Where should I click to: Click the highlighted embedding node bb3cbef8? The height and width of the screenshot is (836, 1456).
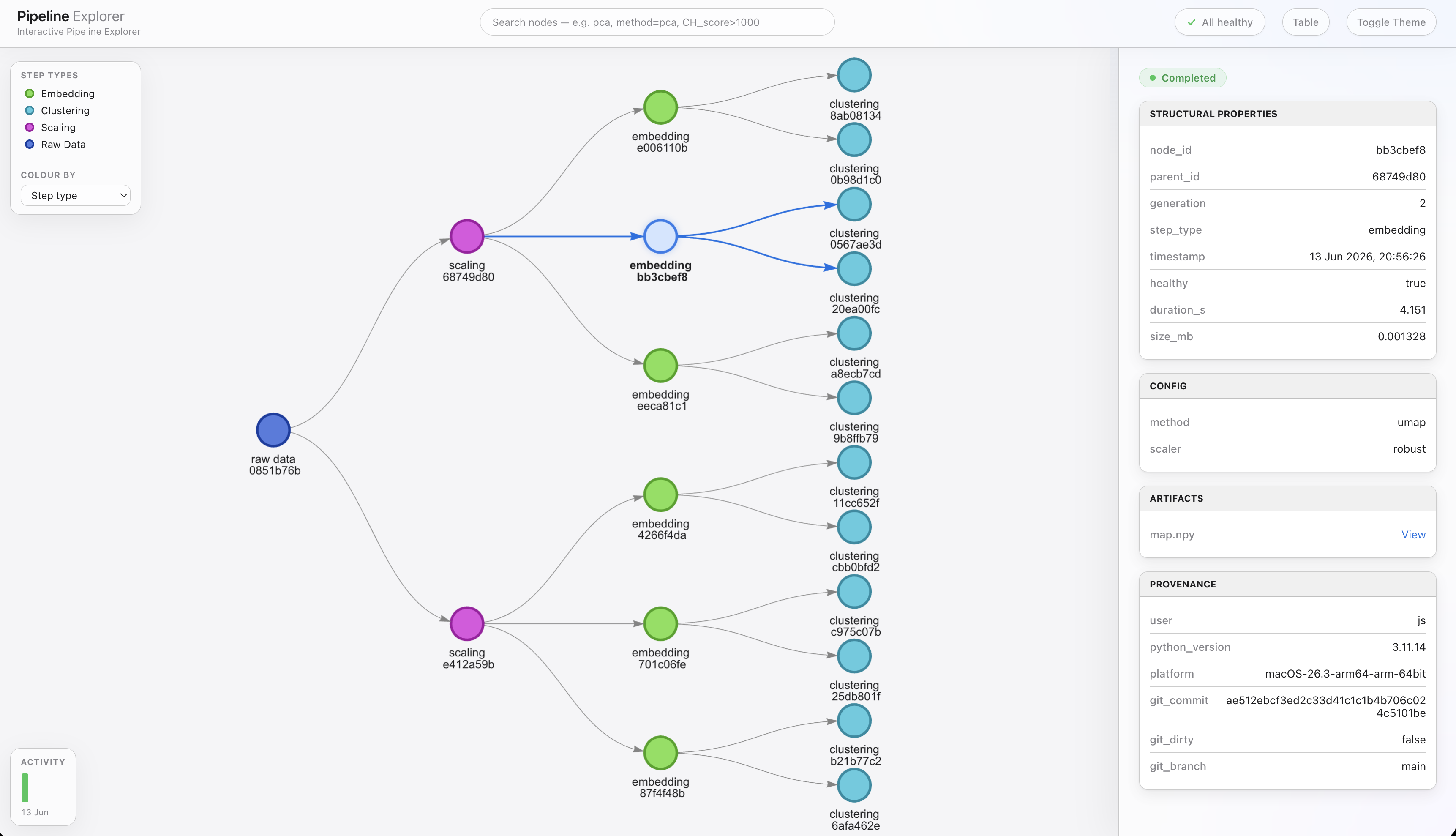click(660, 237)
